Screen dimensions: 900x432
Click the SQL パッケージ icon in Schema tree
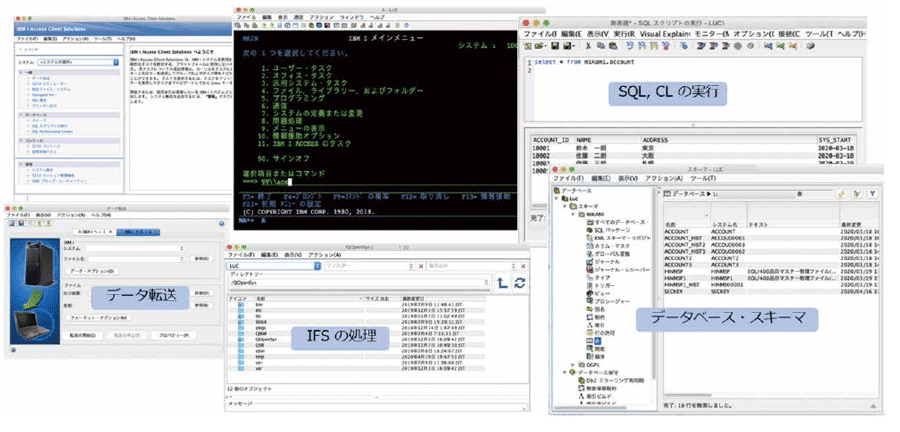click(589, 229)
